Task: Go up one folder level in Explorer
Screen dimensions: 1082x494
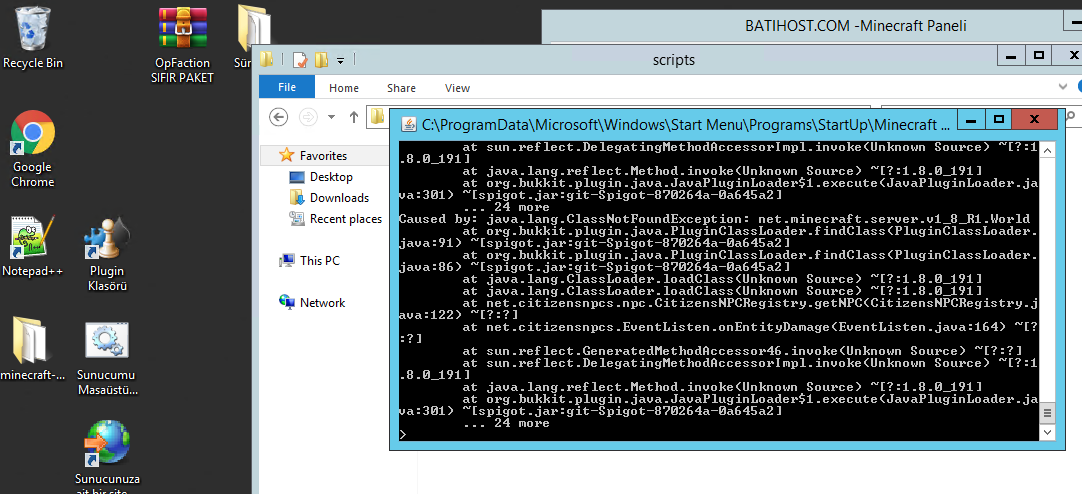Action: coord(354,117)
